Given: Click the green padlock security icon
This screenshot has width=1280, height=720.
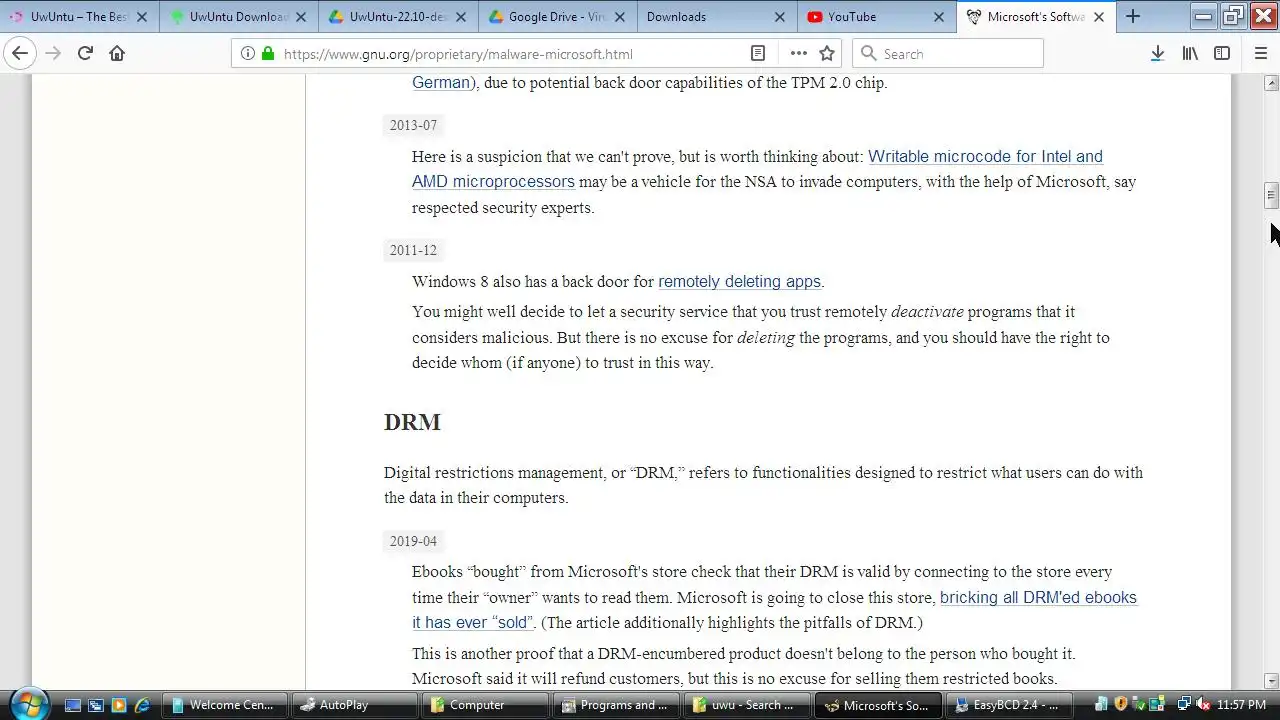Looking at the screenshot, I should (x=268, y=54).
